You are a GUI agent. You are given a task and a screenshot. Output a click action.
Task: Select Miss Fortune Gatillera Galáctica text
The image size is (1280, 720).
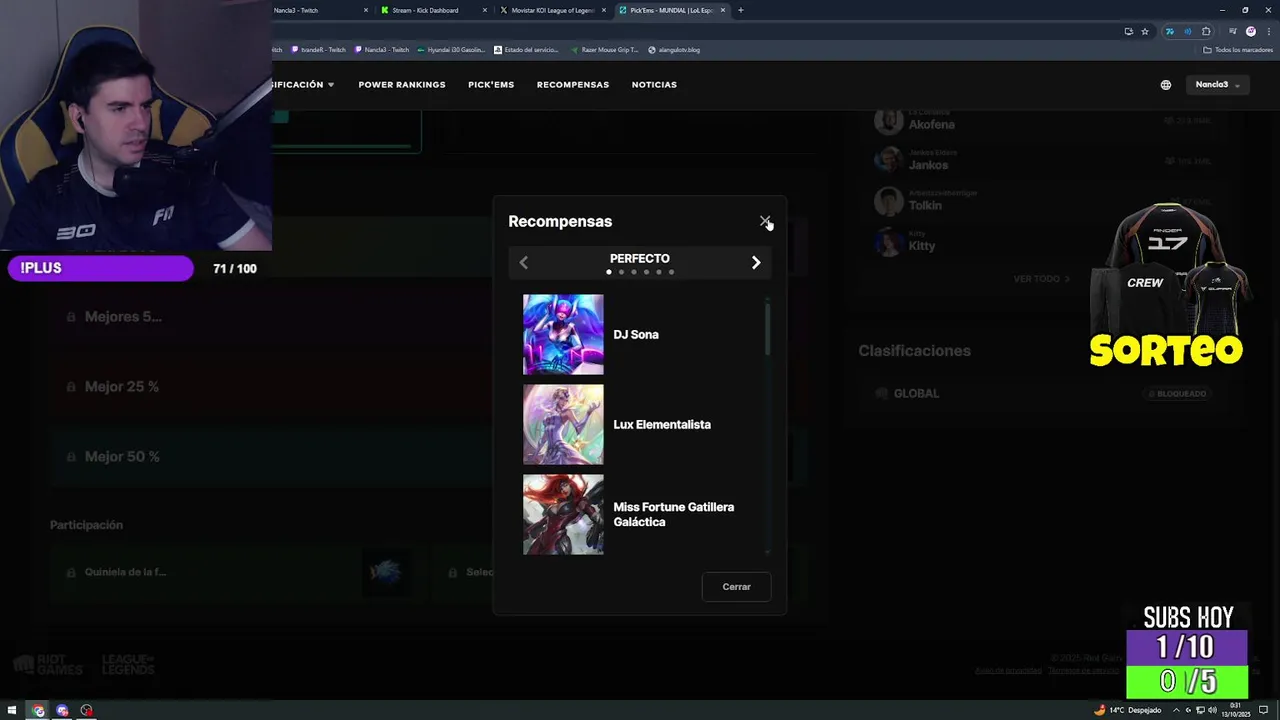[x=674, y=514]
